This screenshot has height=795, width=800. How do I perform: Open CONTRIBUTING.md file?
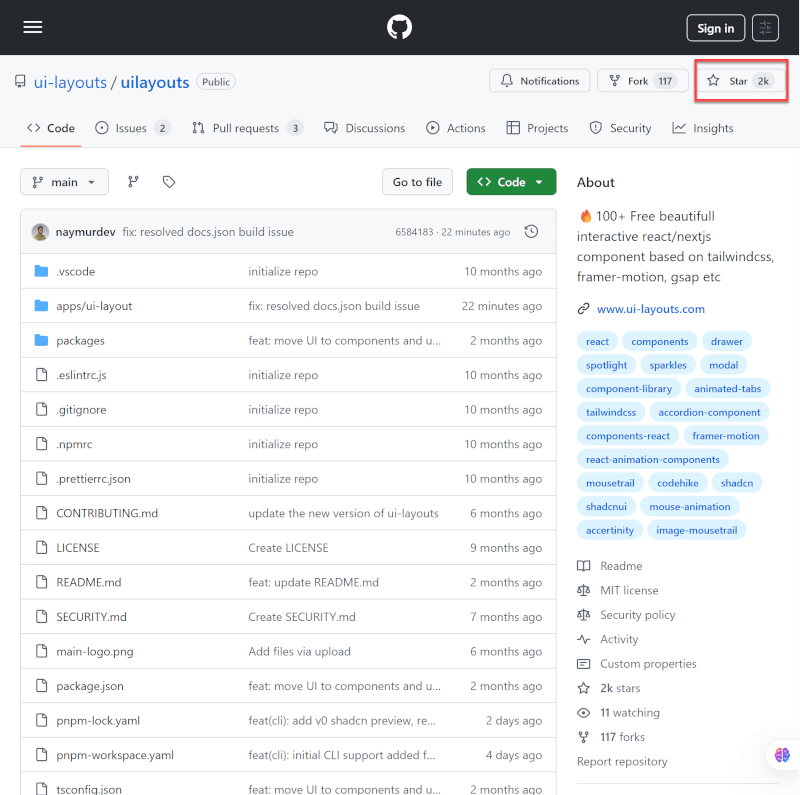(107, 513)
